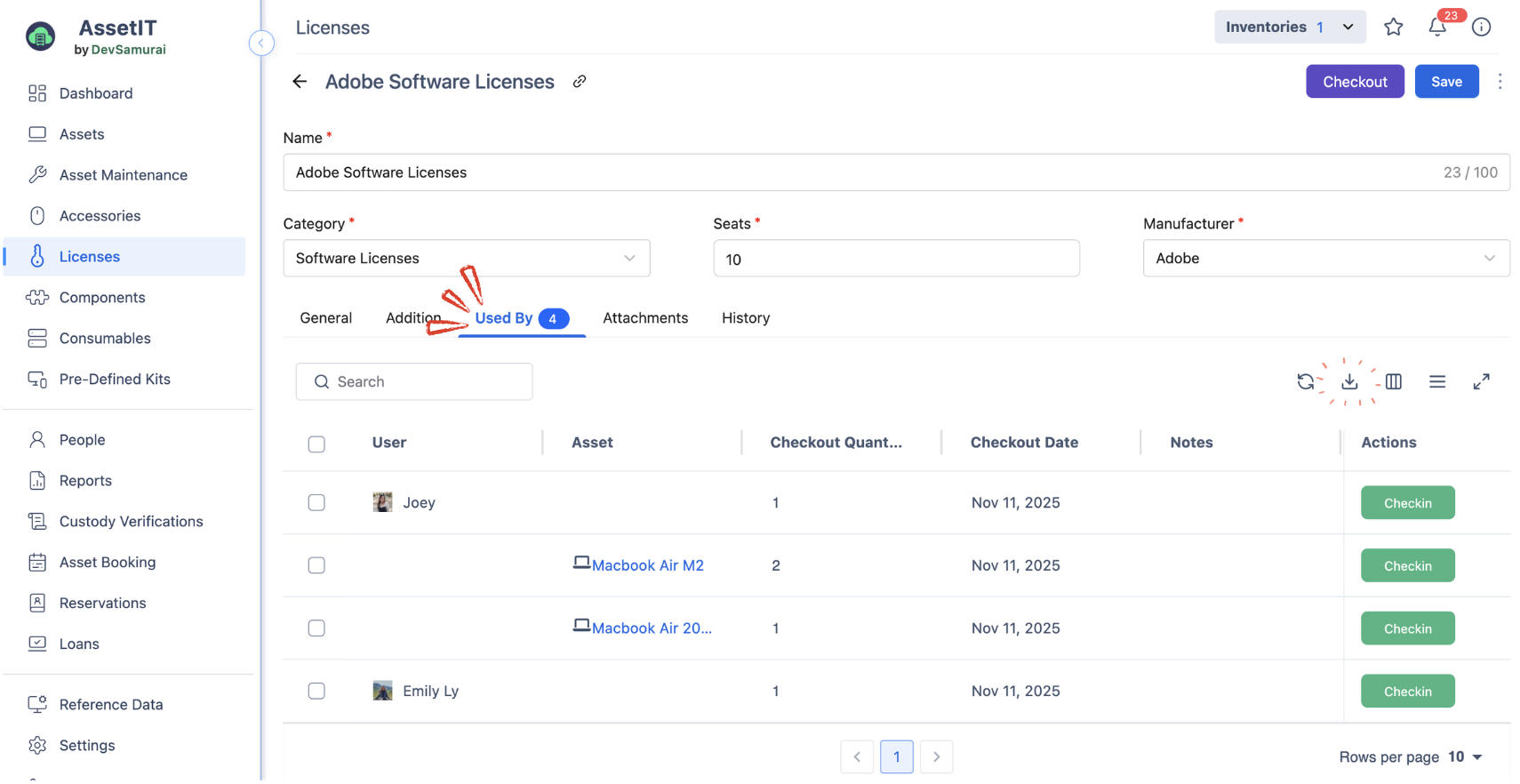The width and height of the screenshot is (1520, 784).
Task: Open the Category dropdown
Action: 466,259
